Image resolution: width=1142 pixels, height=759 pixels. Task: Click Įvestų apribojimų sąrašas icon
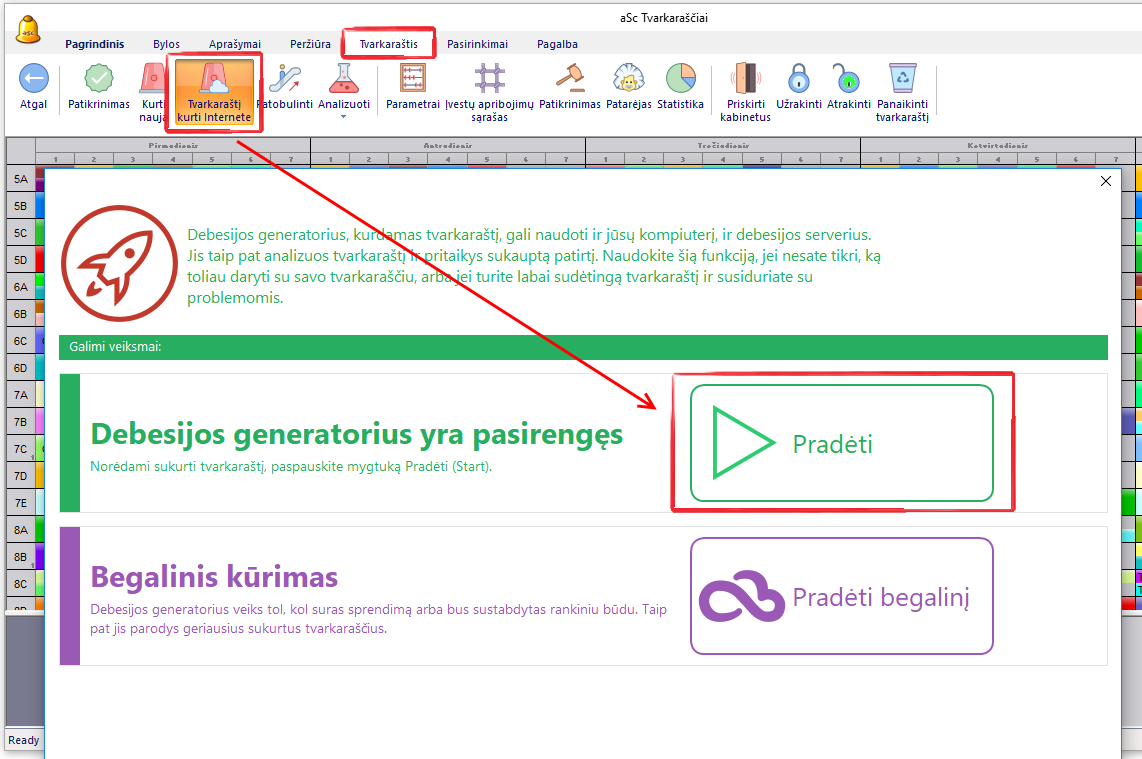(489, 79)
